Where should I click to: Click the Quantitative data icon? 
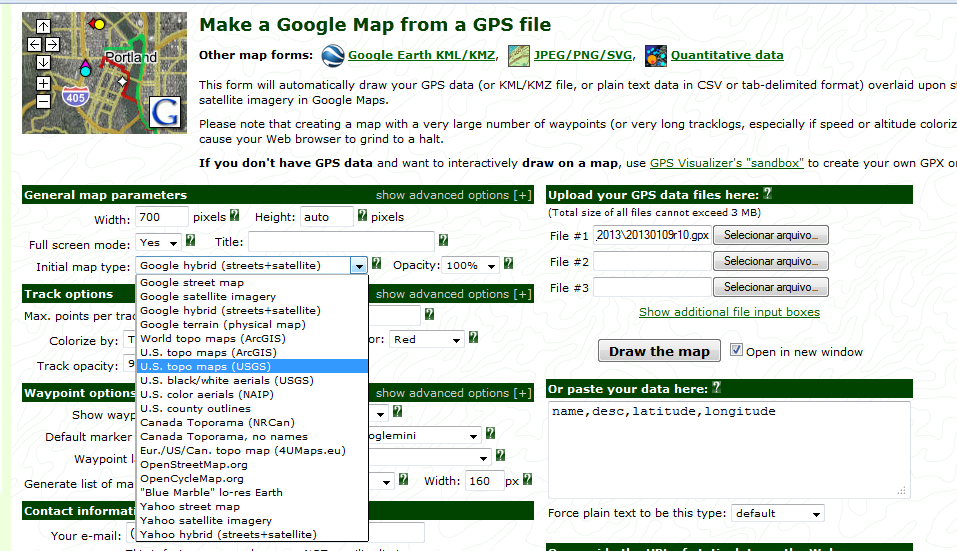coord(655,55)
